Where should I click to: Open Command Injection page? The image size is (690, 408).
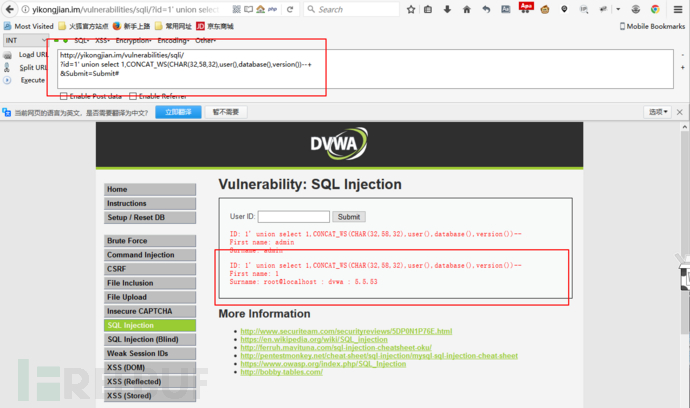pos(150,255)
